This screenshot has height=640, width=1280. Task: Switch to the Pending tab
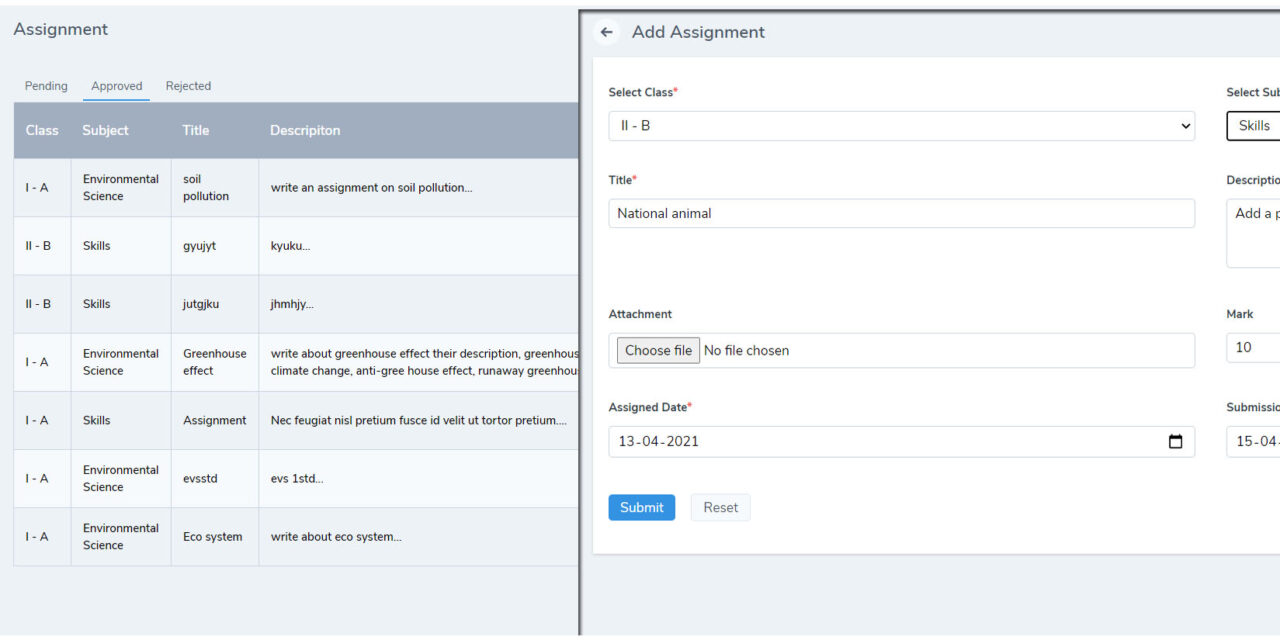pos(46,86)
